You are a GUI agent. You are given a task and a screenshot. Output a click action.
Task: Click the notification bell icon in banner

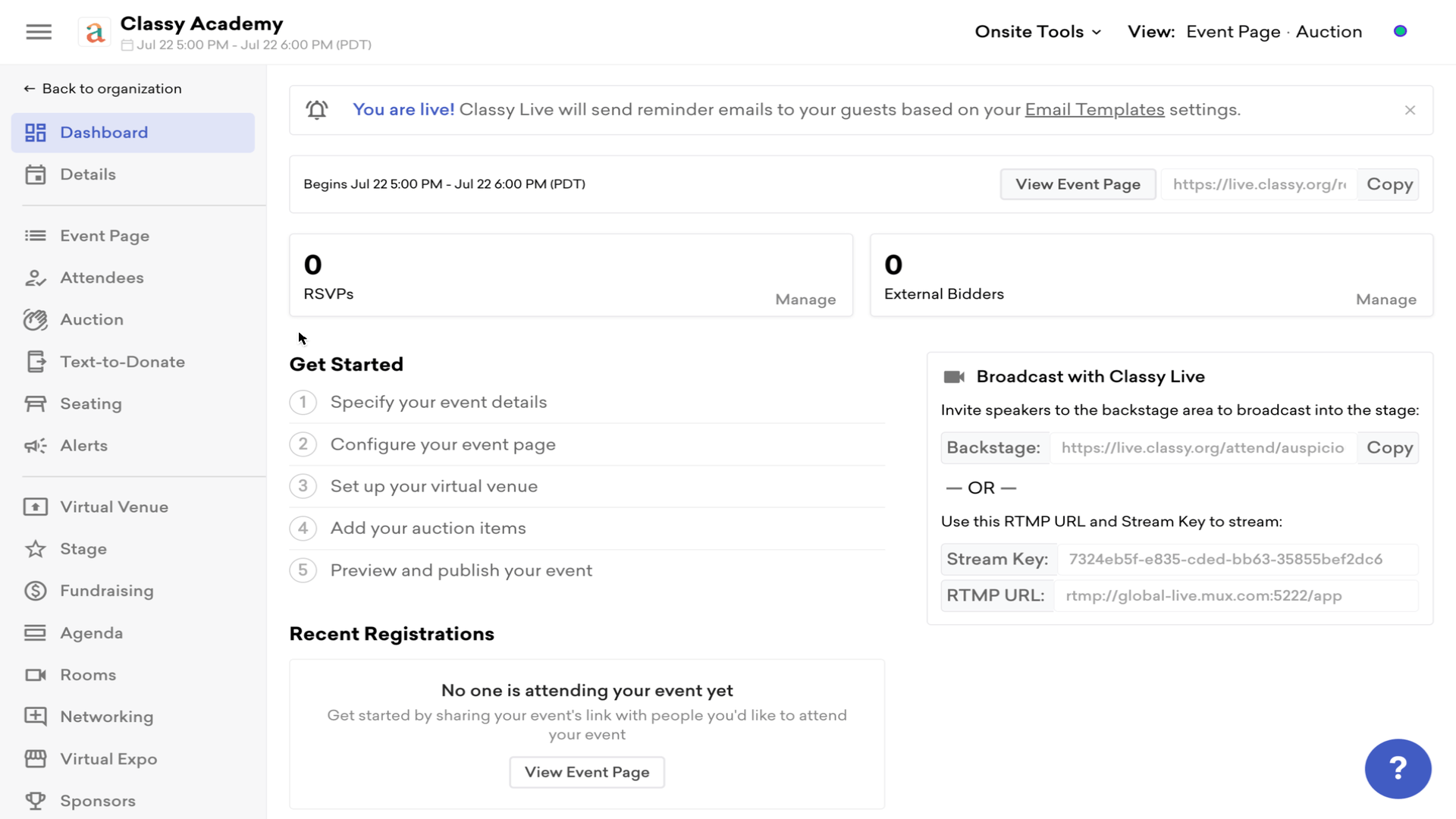[317, 110]
